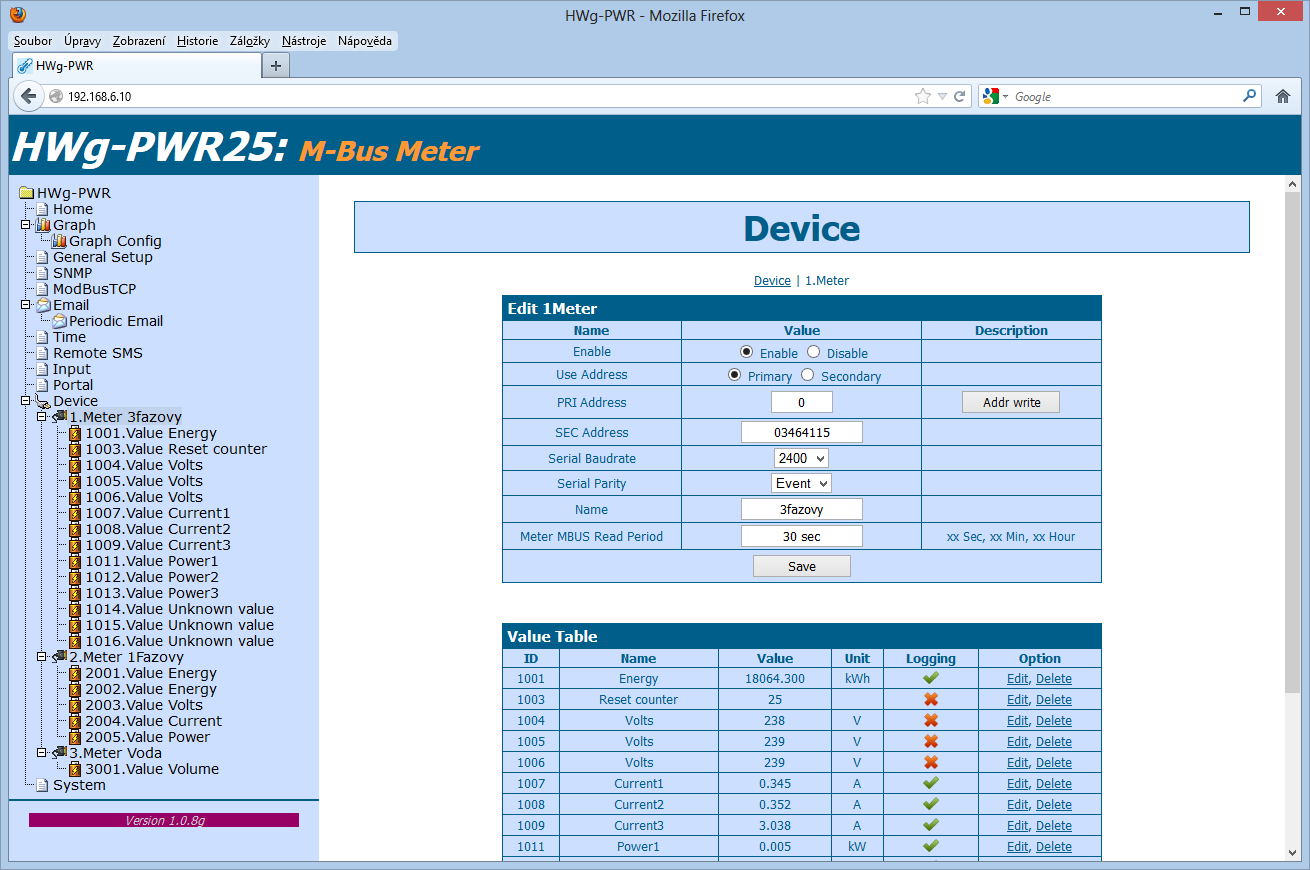This screenshot has height=870, width=1310.
Task: Click Edit link for Volts row 1005
Action: [1017, 741]
